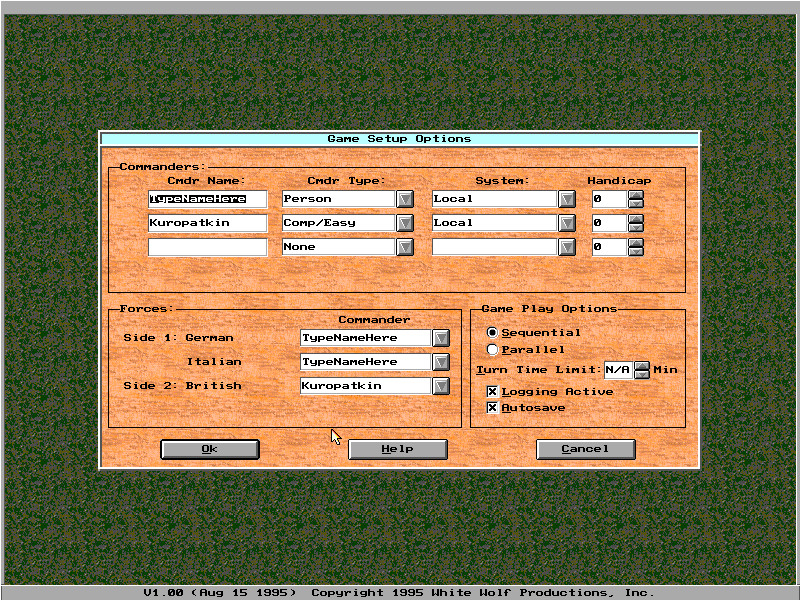Screen dimensions: 800x600
Task: Click the Ok button
Action: point(210,449)
